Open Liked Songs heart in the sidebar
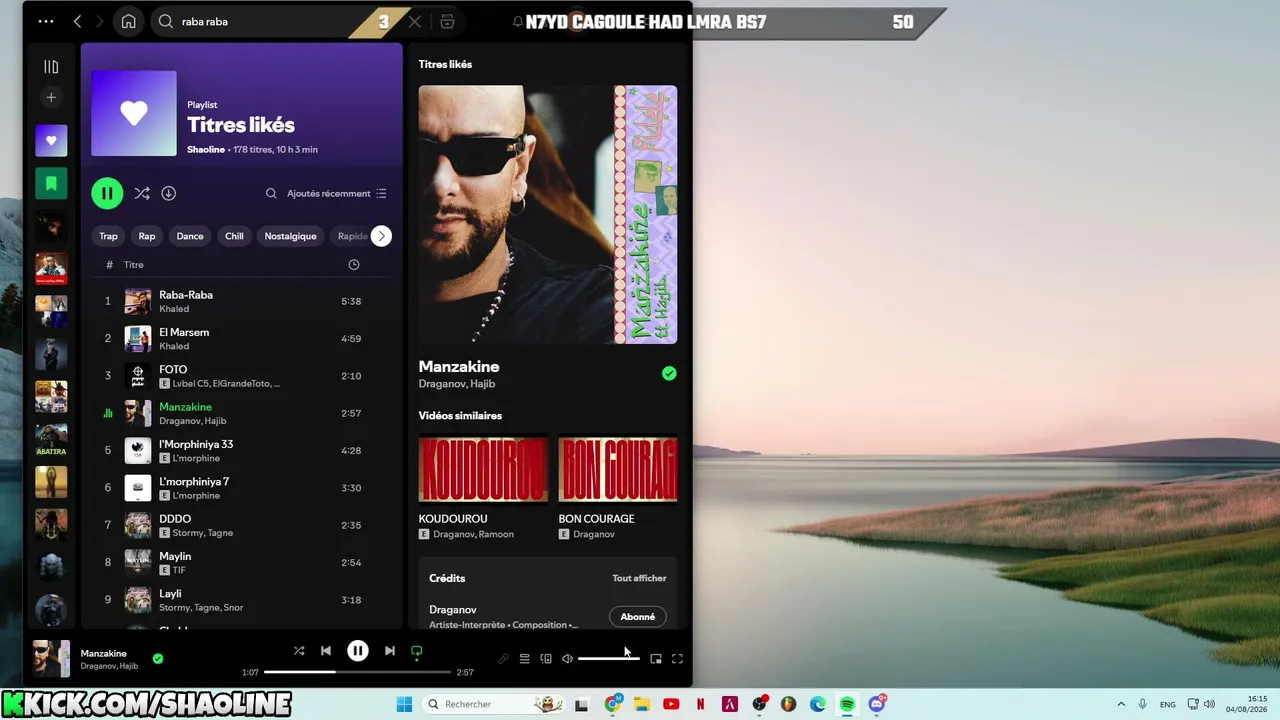This screenshot has height=720, width=1280. 51,141
